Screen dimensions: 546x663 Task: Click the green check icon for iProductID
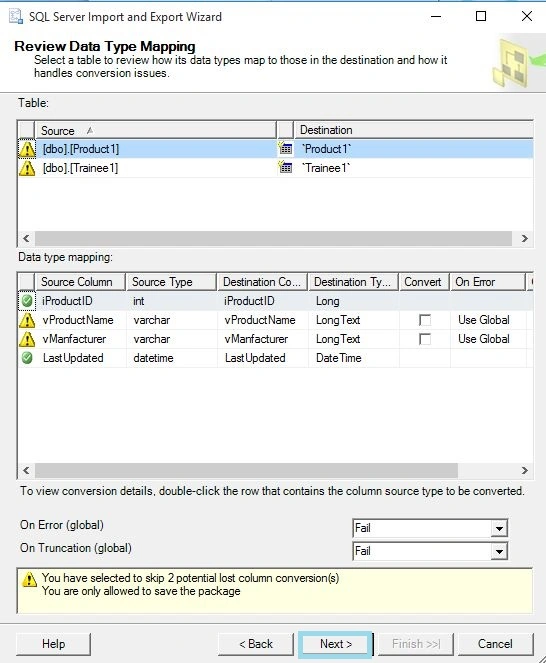click(27, 301)
